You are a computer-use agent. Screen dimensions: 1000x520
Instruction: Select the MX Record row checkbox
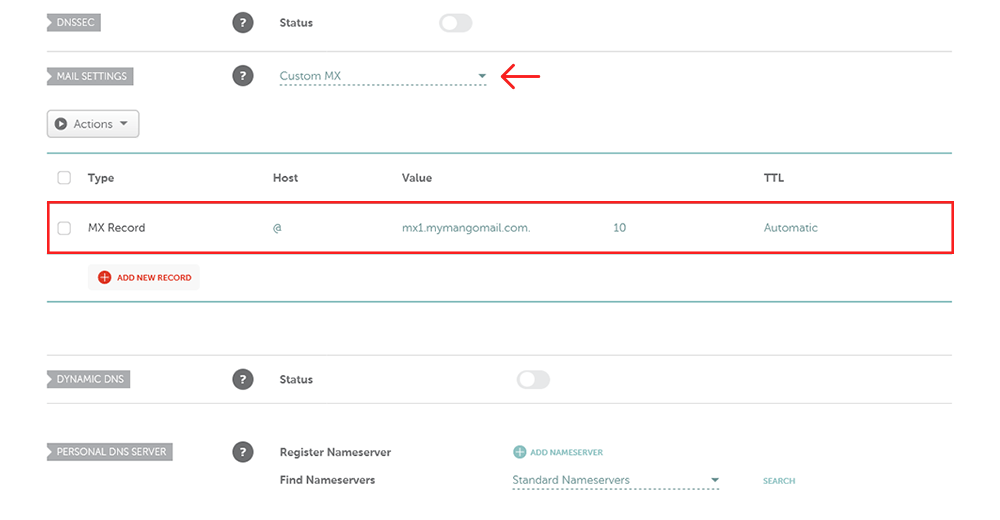[x=64, y=228]
